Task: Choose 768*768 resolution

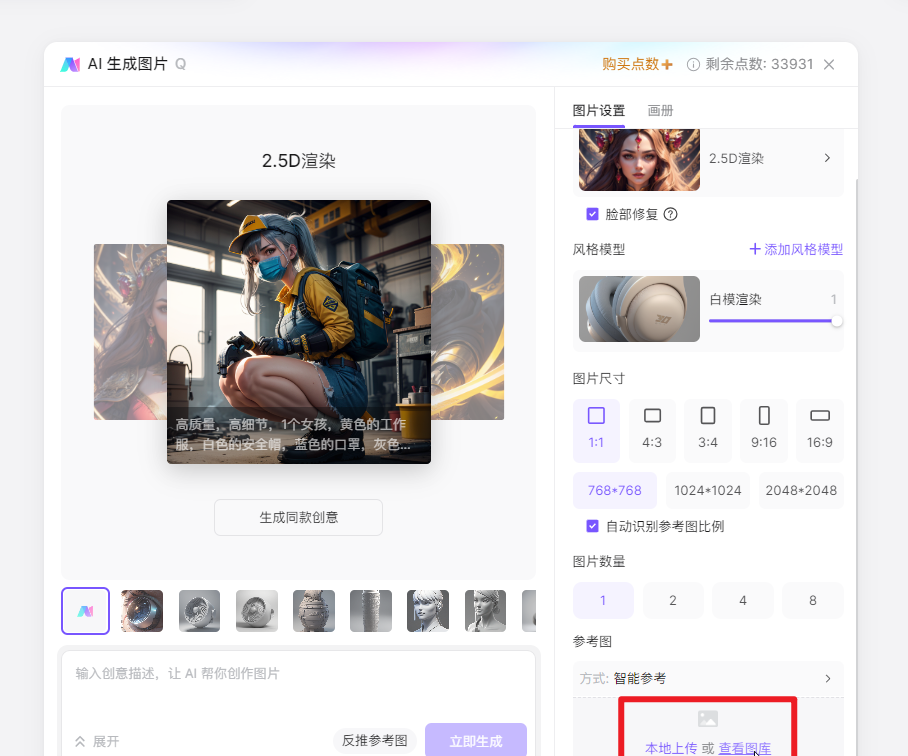Action: [x=615, y=490]
